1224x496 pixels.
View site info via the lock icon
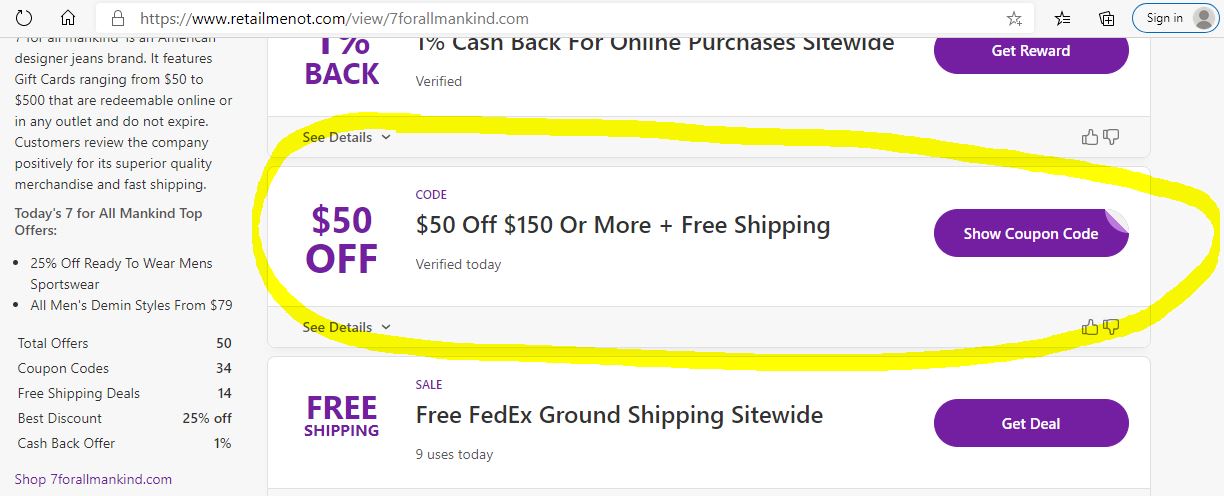point(118,18)
